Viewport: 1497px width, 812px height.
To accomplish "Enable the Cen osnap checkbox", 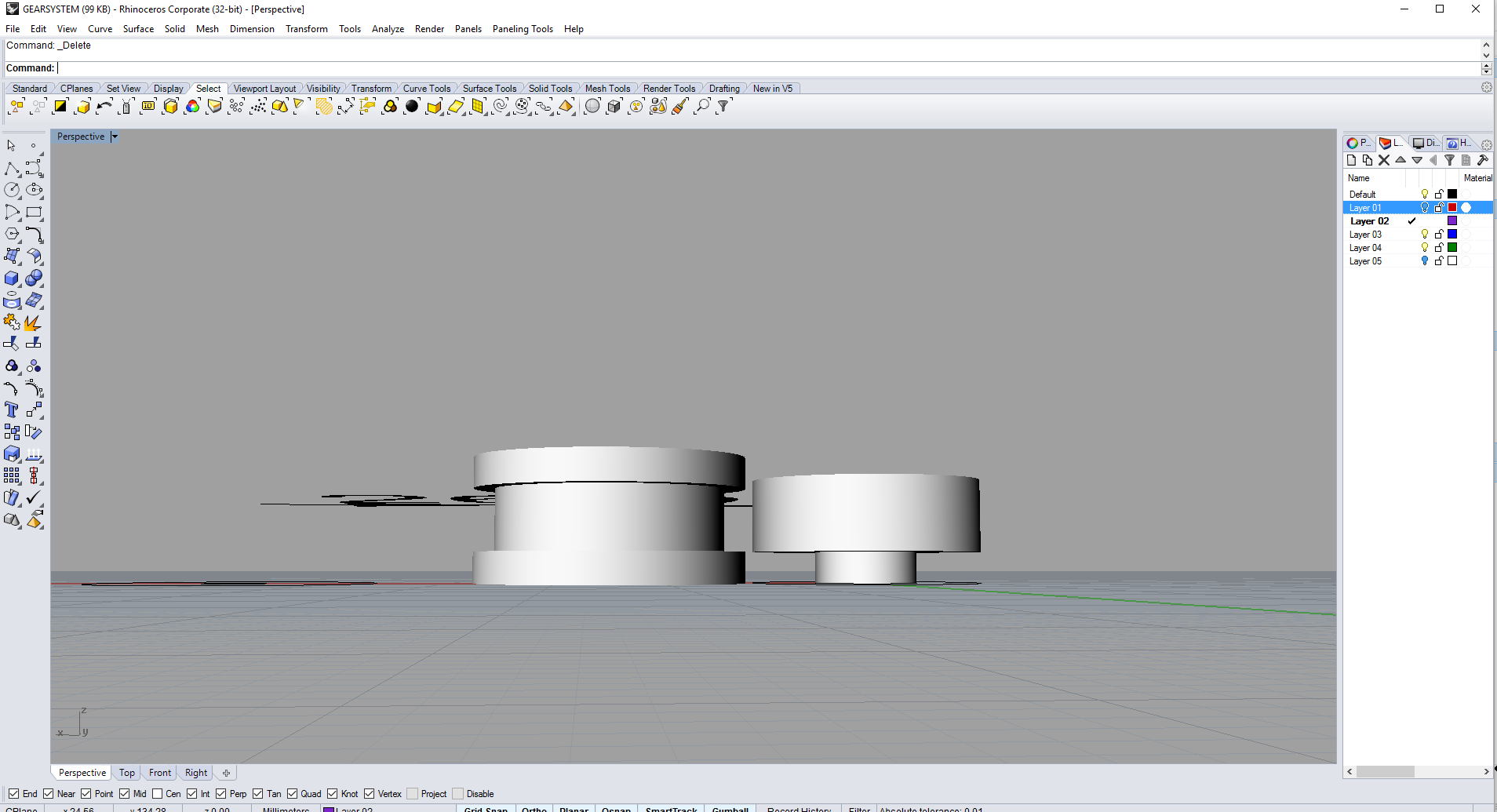I will [158, 794].
